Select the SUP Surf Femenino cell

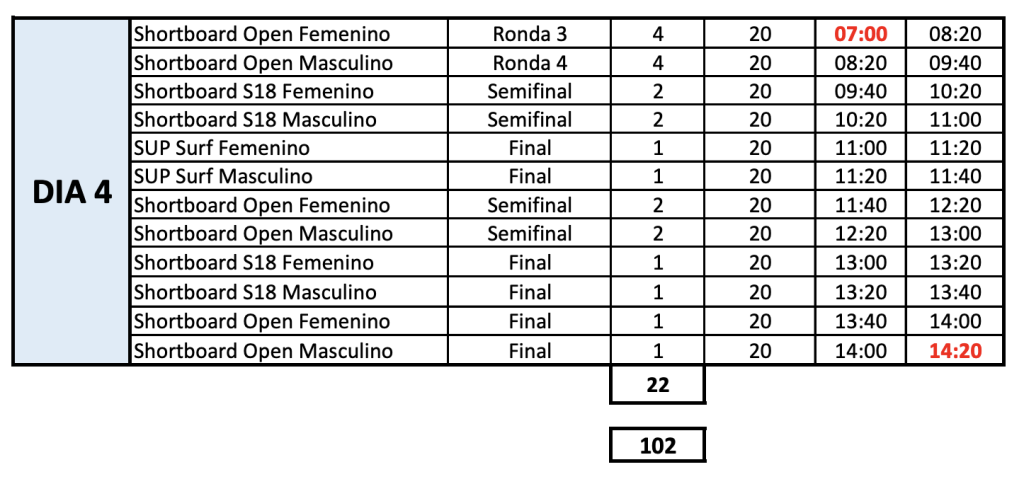289,148
